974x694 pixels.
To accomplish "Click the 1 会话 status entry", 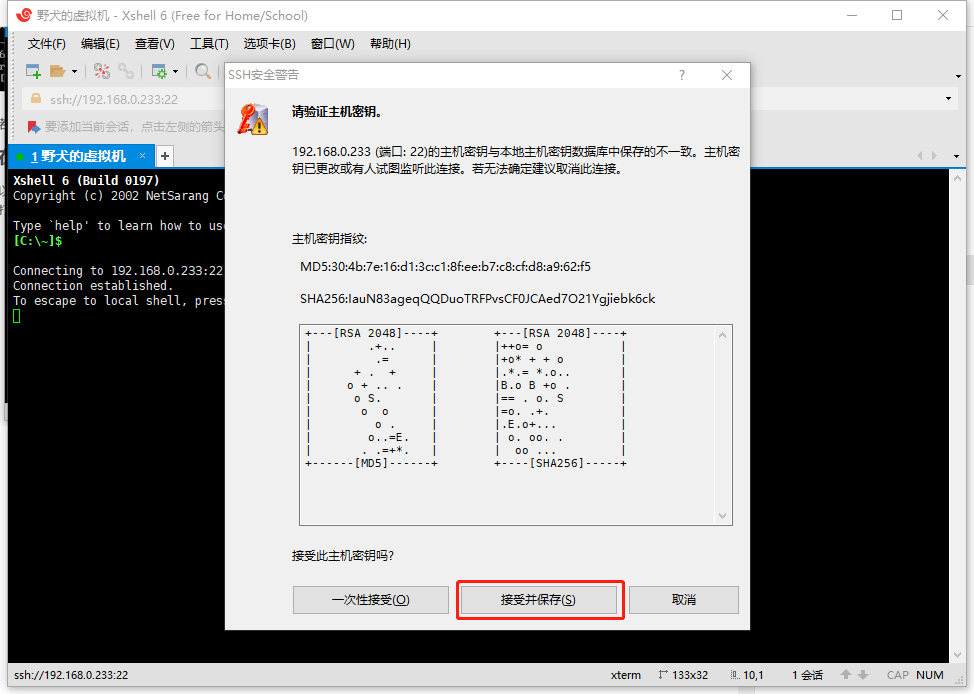I will (808, 675).
